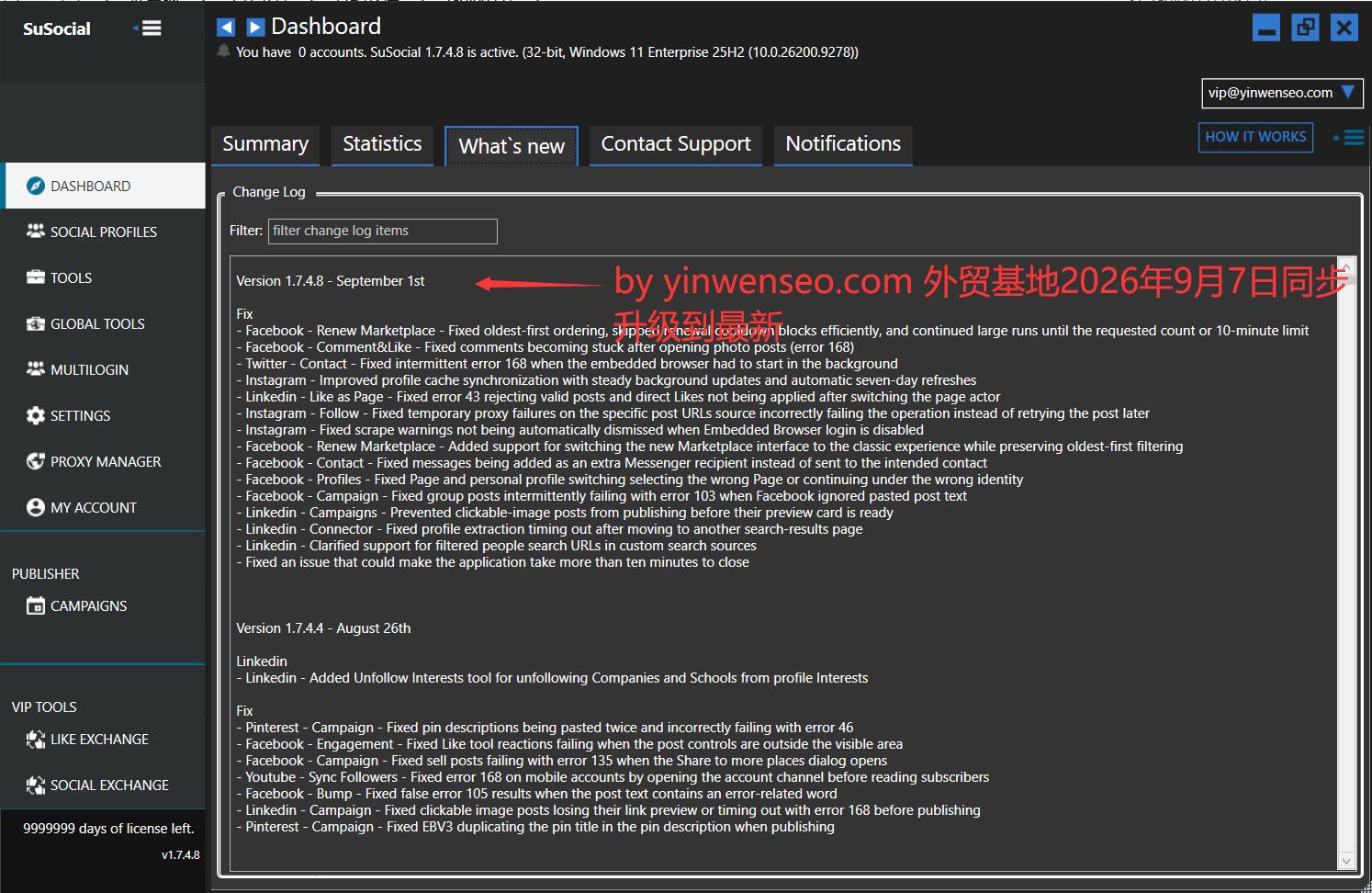Click the Change Log group title
1372x893 pixels.
[x=269, y=192]
